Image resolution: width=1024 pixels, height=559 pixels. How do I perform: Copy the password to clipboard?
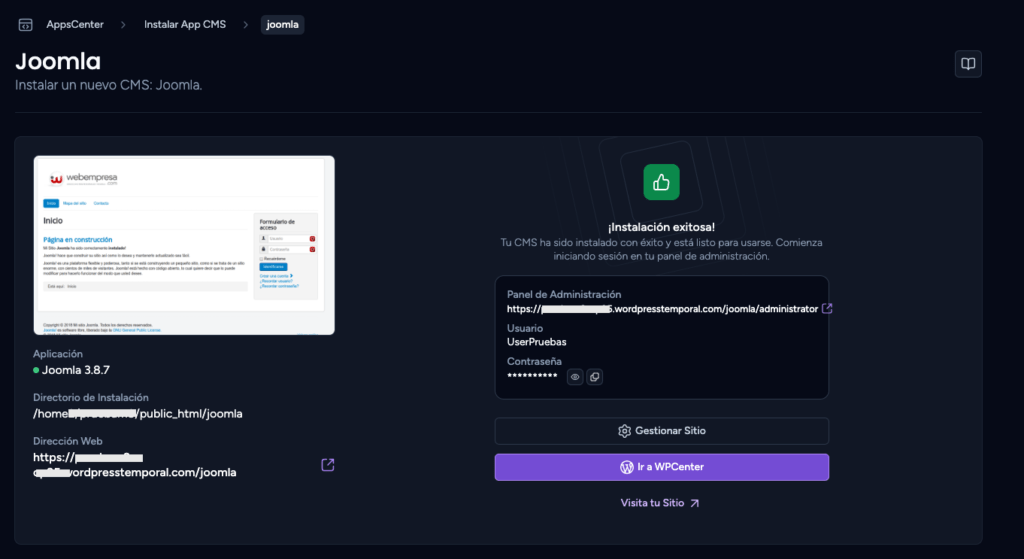pyautogui.click(x=594, y=377)
